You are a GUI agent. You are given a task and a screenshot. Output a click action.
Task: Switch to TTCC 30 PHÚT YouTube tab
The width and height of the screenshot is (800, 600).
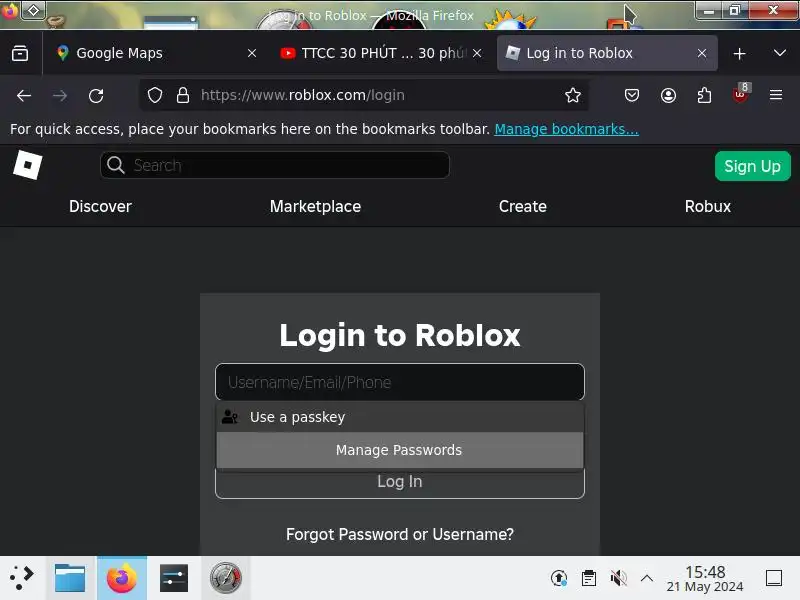(381, 53)
